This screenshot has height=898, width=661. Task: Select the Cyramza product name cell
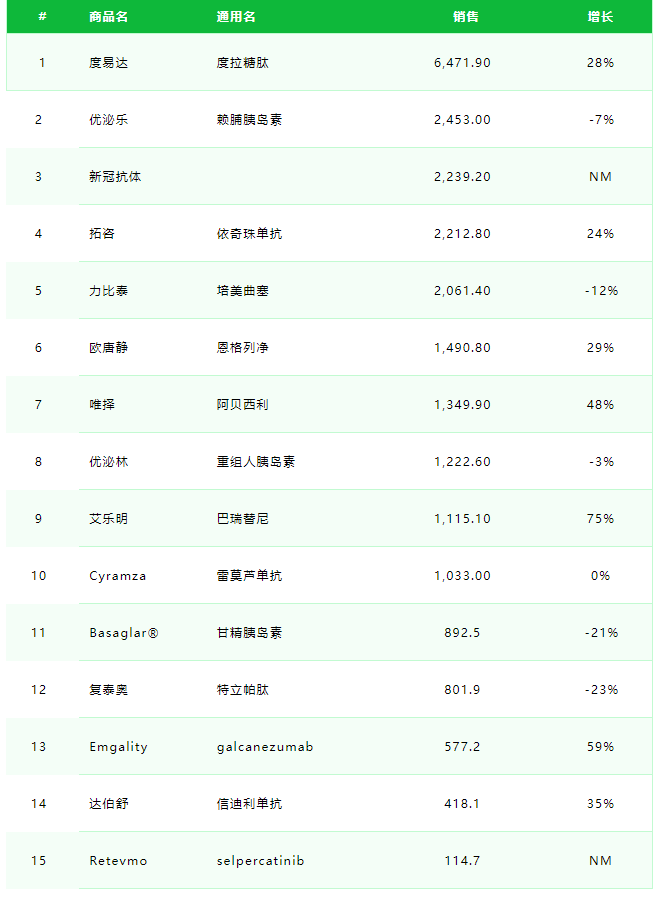tap(117, 576)
